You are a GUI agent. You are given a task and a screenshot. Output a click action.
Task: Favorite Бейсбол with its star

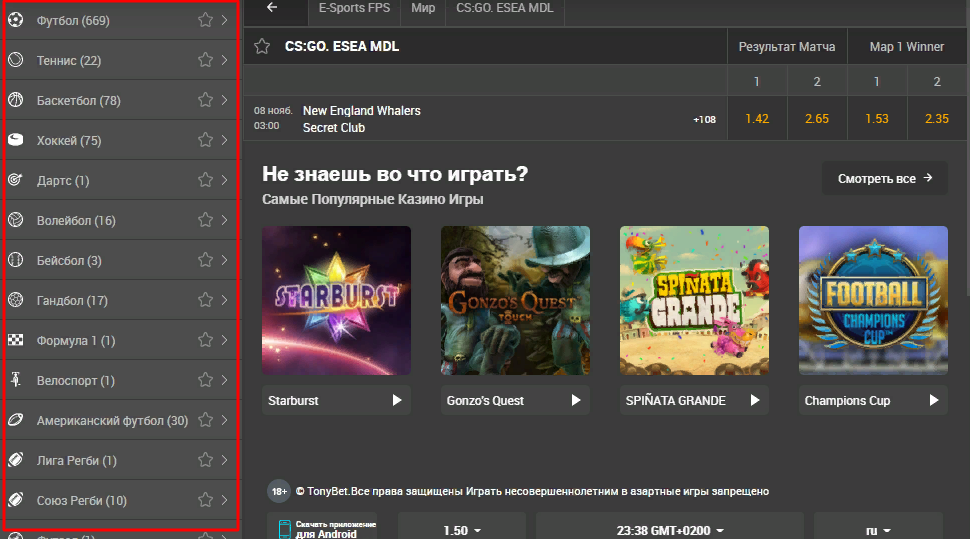click(x=205, y=260)
